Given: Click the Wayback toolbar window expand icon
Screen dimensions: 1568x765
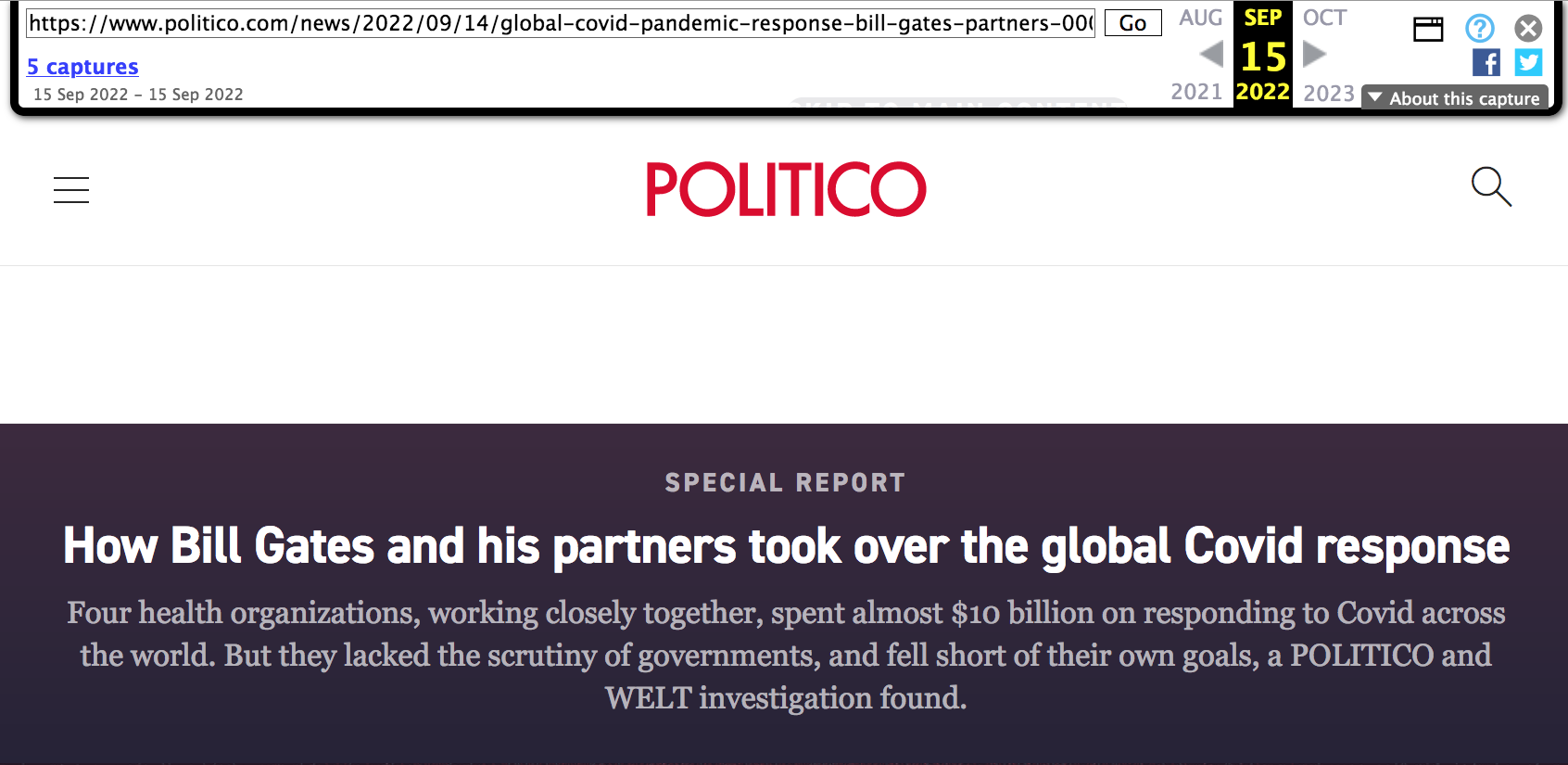Looking at the screenshot, I should 1428,30.
